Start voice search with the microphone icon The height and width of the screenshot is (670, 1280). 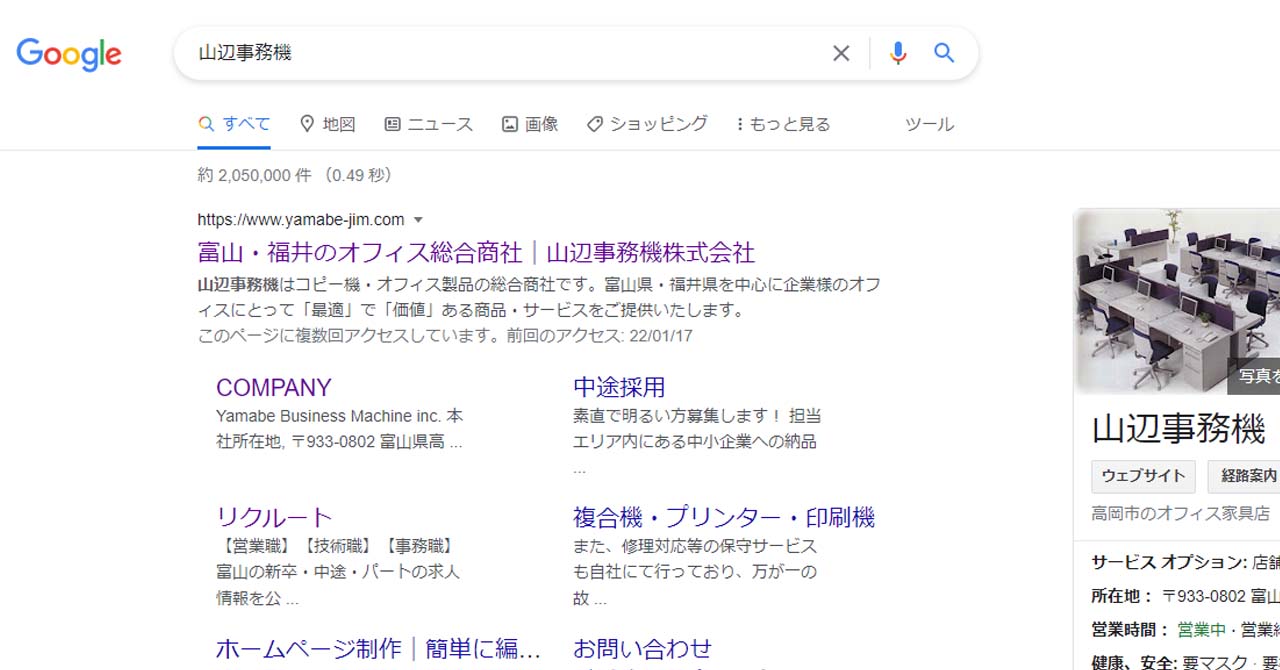[898, 53]
